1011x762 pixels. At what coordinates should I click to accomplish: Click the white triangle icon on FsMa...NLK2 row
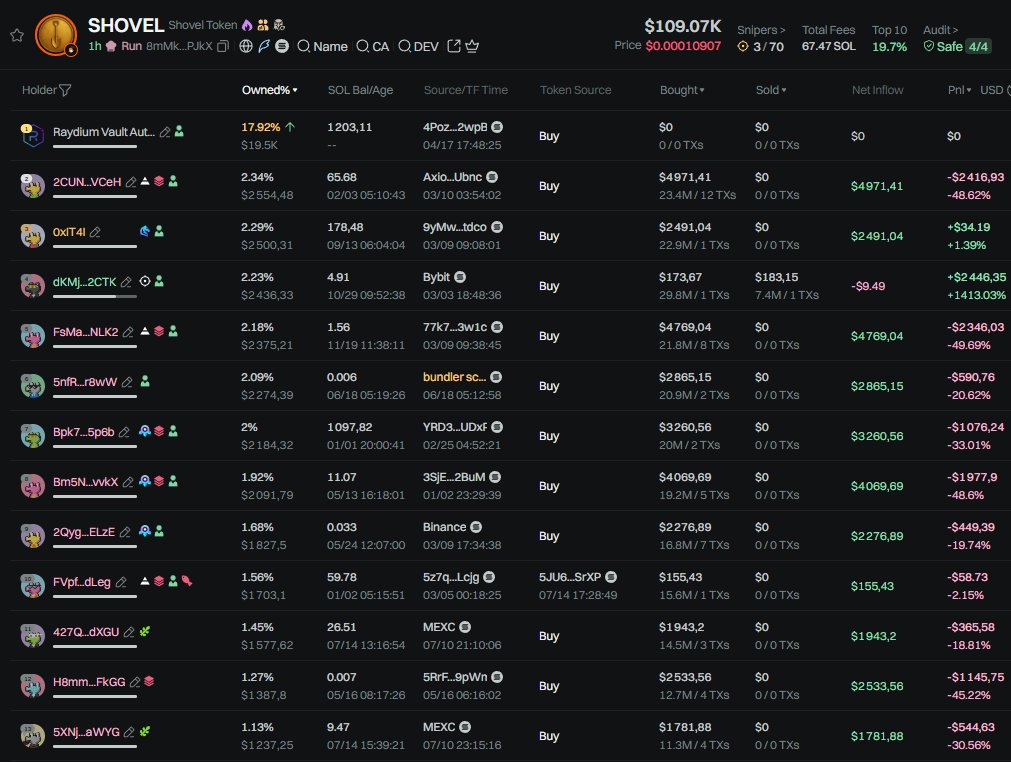click(145, 331)
